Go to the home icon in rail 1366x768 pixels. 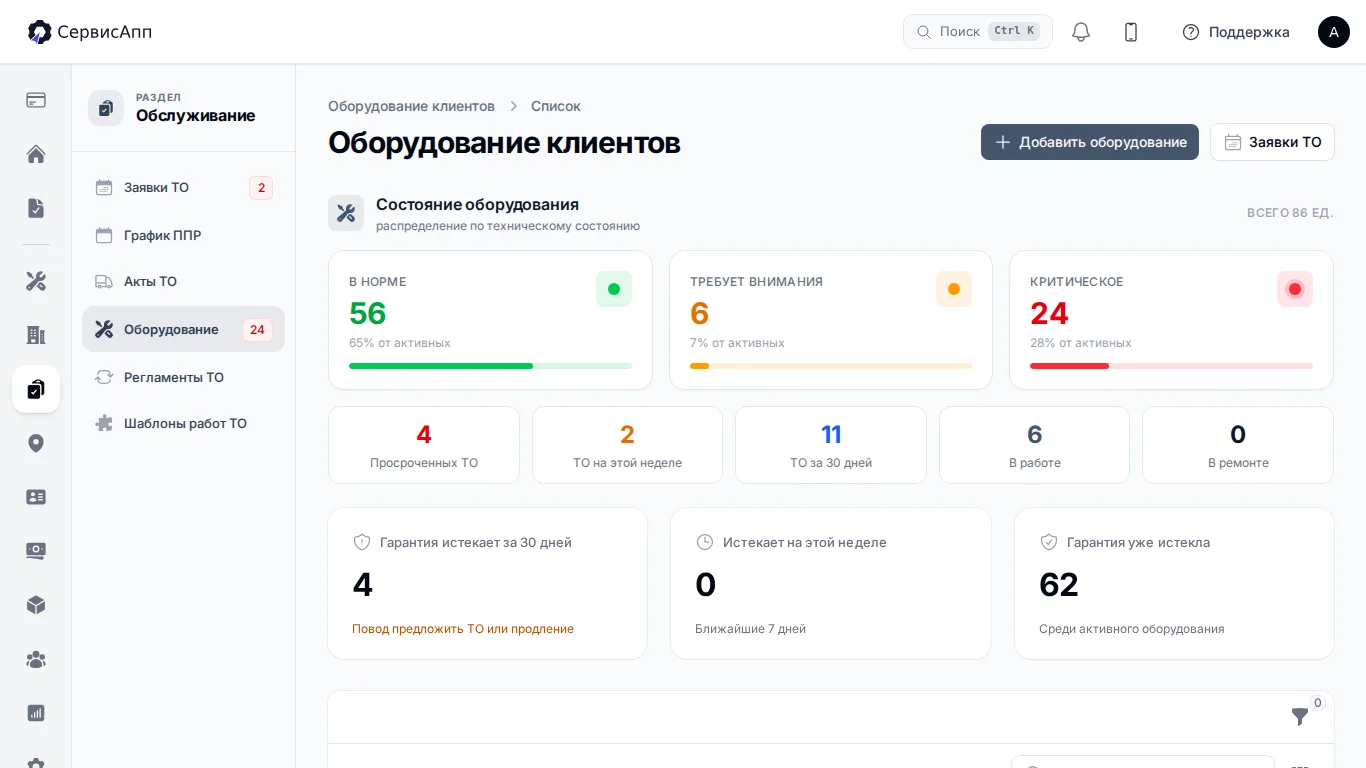point(36,154)
